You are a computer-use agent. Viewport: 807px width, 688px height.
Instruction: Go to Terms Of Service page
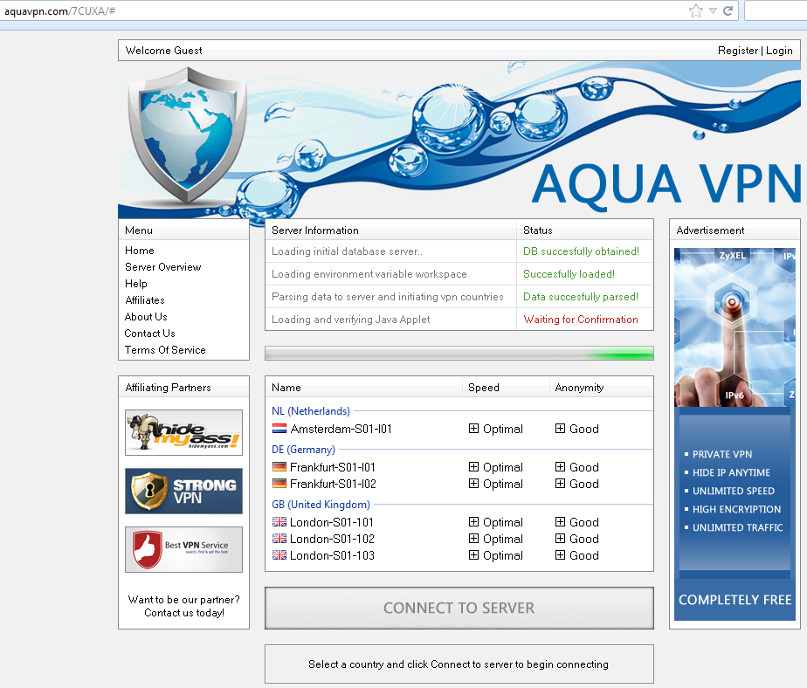coord(165,350)
